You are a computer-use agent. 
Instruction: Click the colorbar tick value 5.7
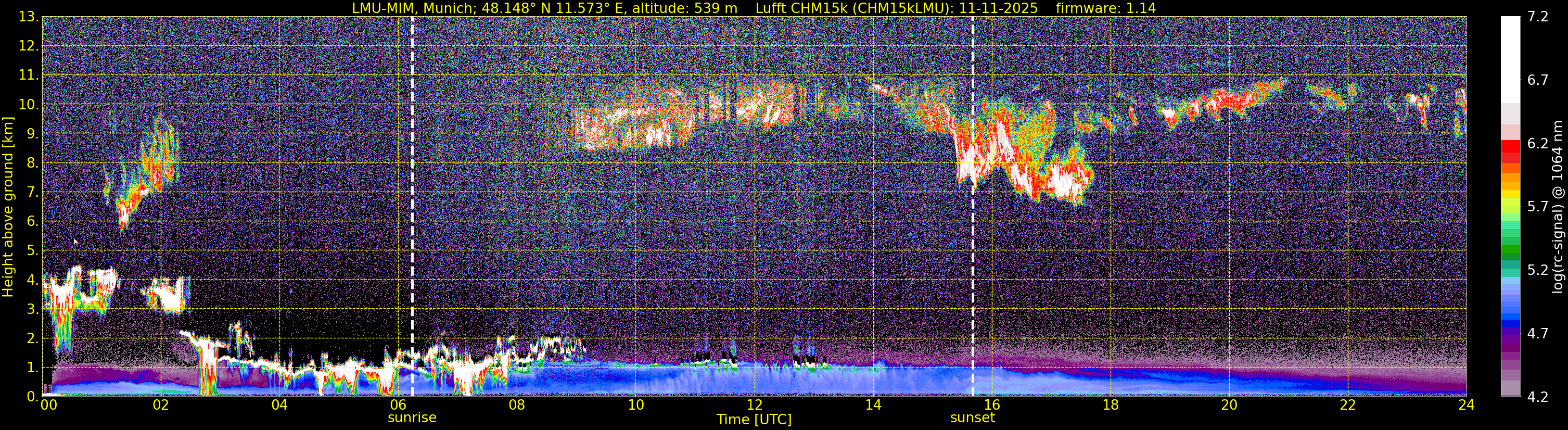pos(1538,207)
